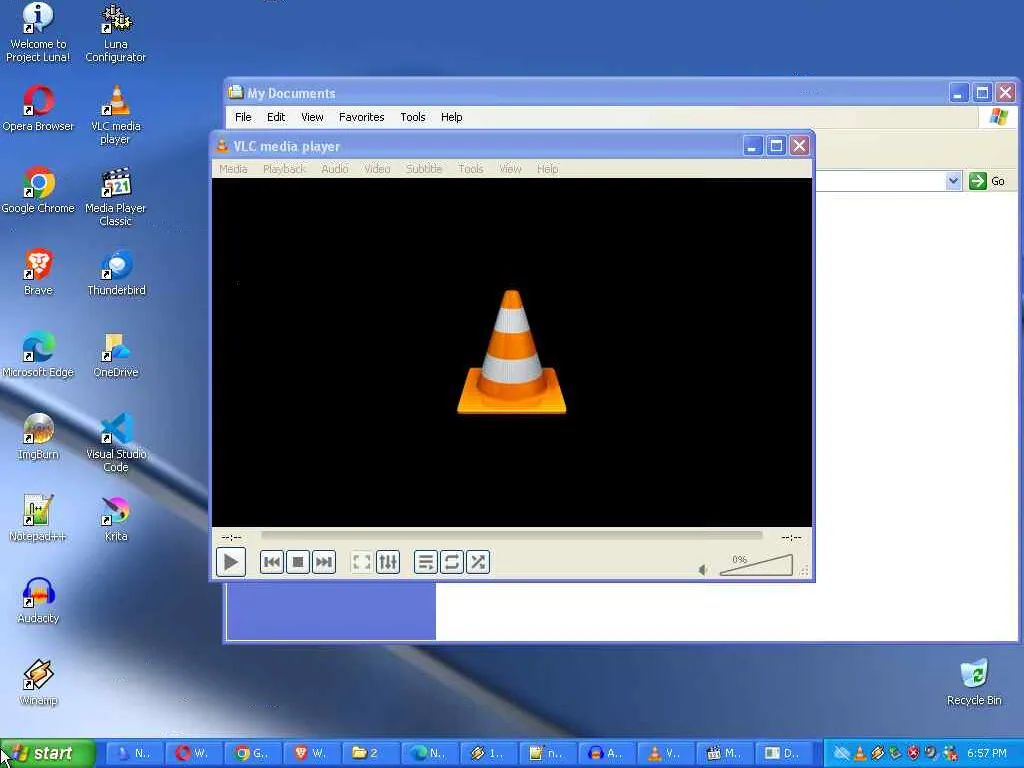1024x768 pixels.
Task: Switch to VLC taskbar button
Action: 664,753
